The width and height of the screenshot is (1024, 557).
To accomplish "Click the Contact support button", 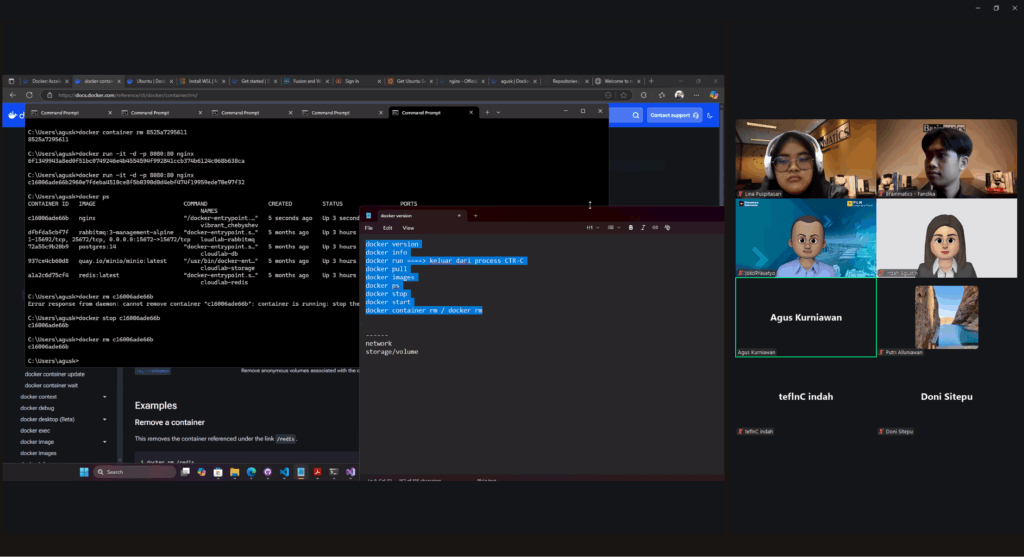I will [674, 115].
